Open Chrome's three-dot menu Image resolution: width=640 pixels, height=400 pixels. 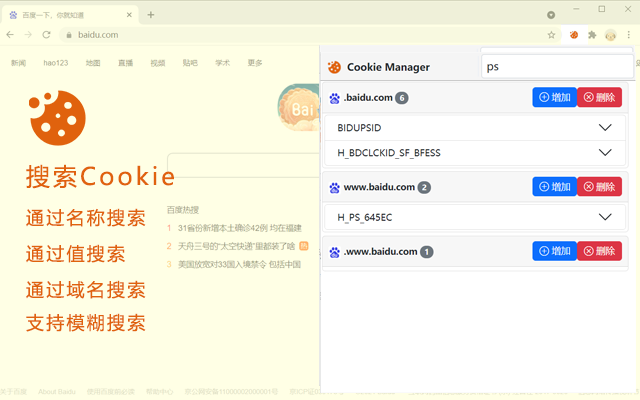coord(629,35)
